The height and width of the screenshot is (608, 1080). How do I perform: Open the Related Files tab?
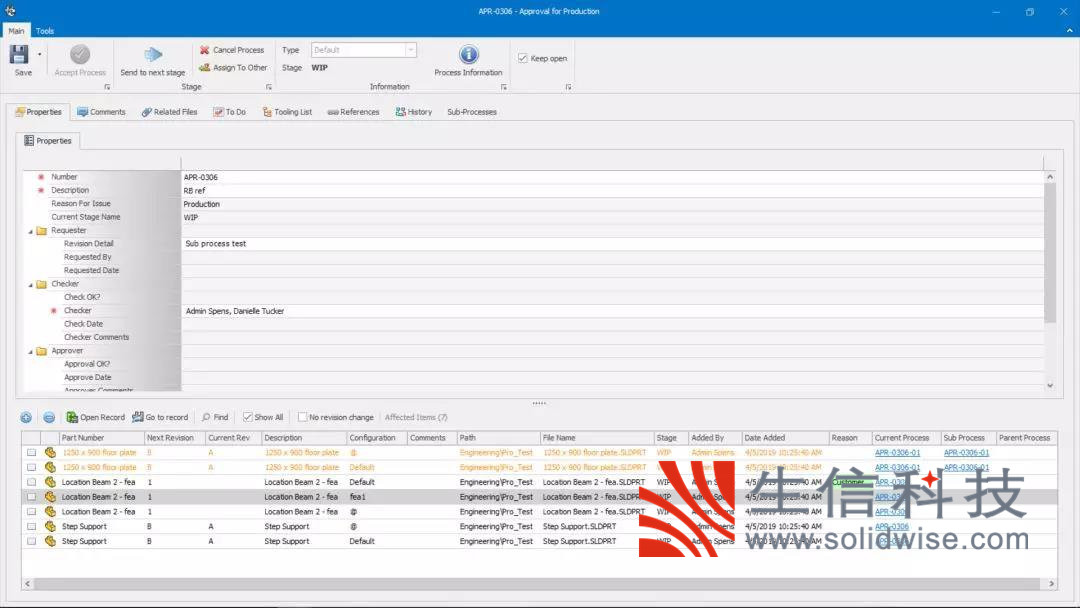click(169, 112)
